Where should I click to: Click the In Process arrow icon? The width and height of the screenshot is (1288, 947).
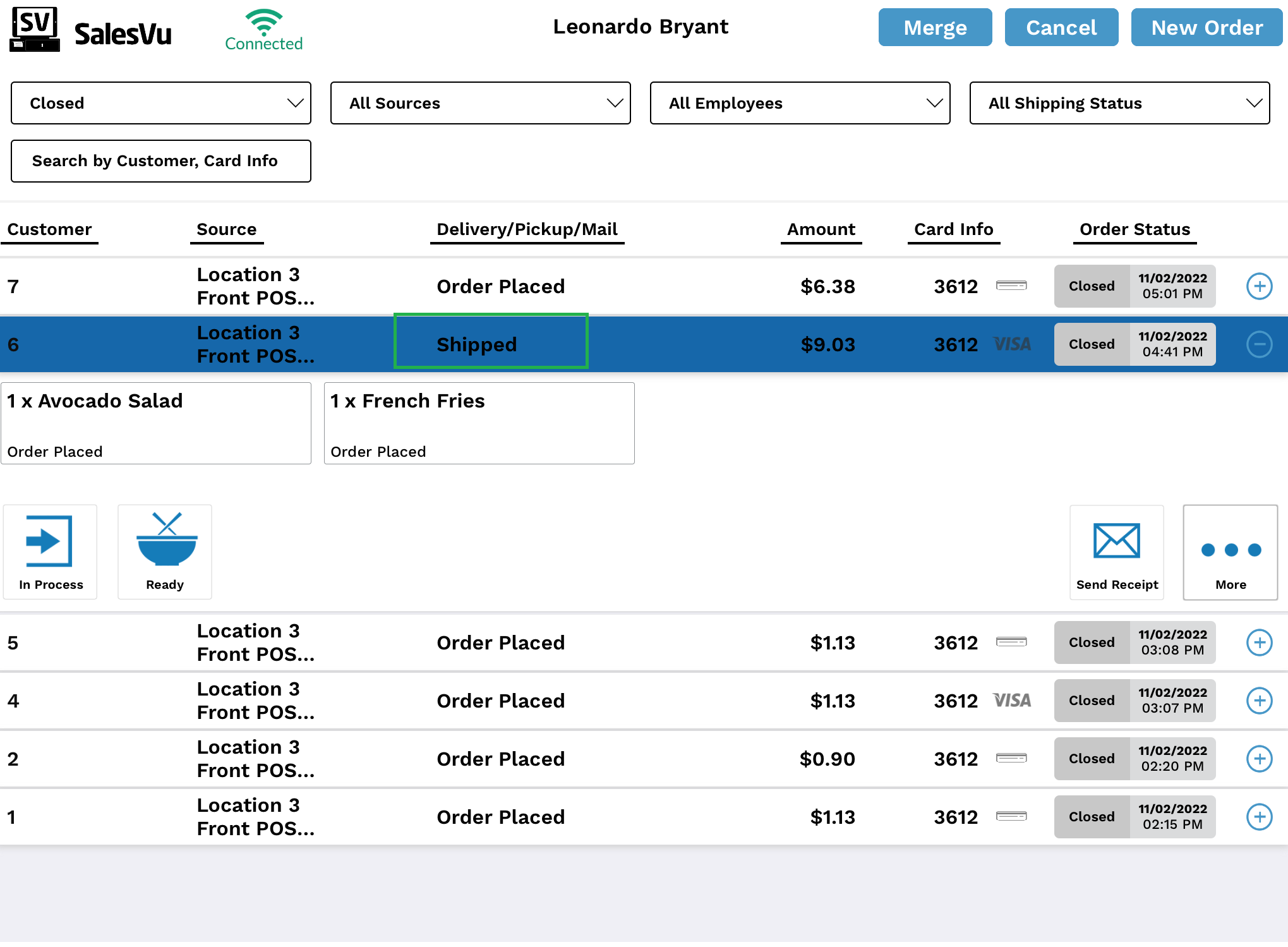click(x=49, y=542)
